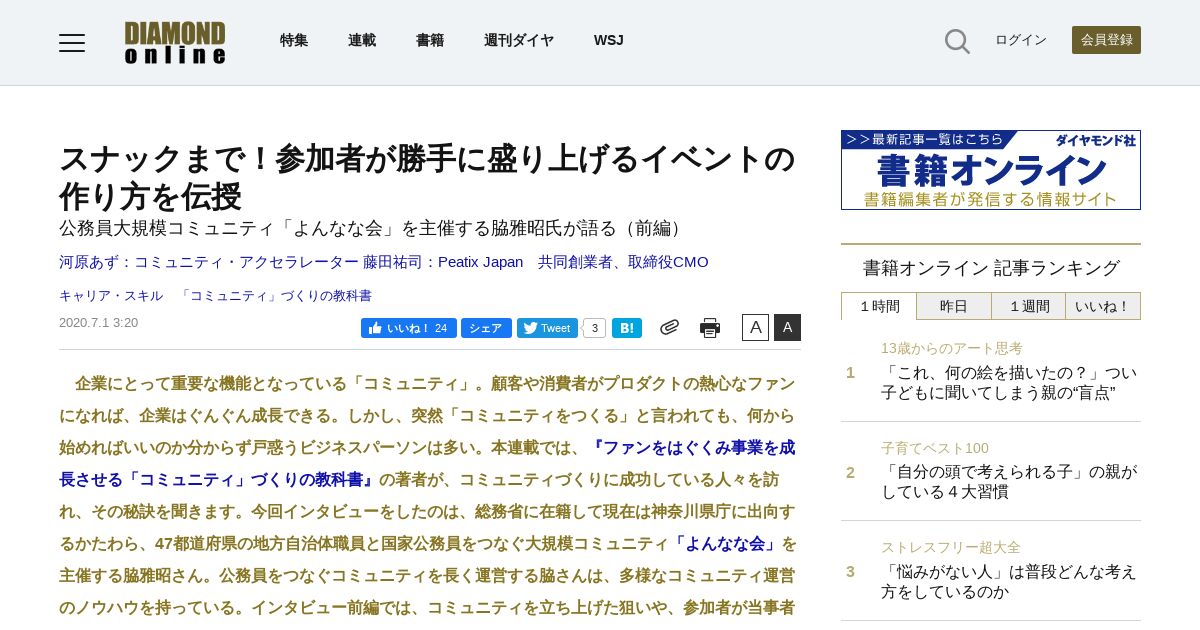Open the キャリア・スキル category link

tap(111, 296)
